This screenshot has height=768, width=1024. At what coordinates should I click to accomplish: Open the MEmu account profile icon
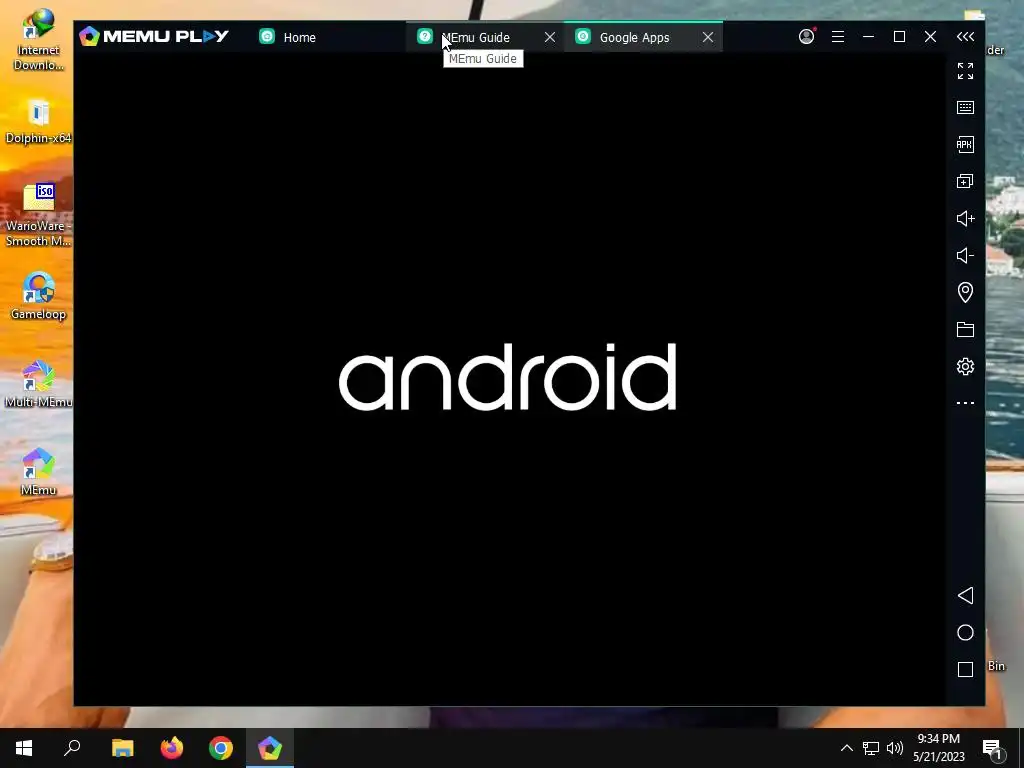pos(807,37)
